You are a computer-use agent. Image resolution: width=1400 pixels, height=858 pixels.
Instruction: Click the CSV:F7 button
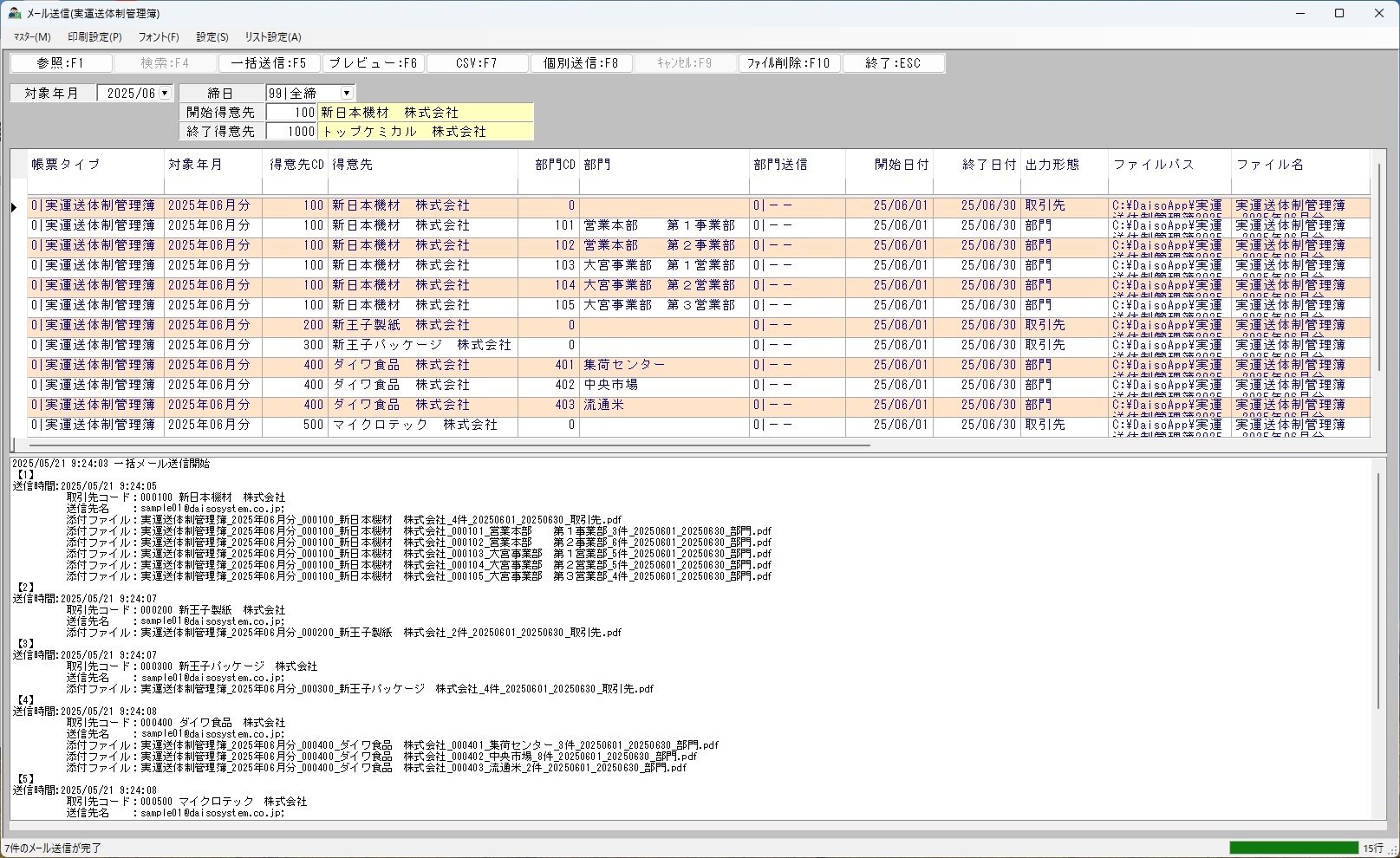click(477, 63)
